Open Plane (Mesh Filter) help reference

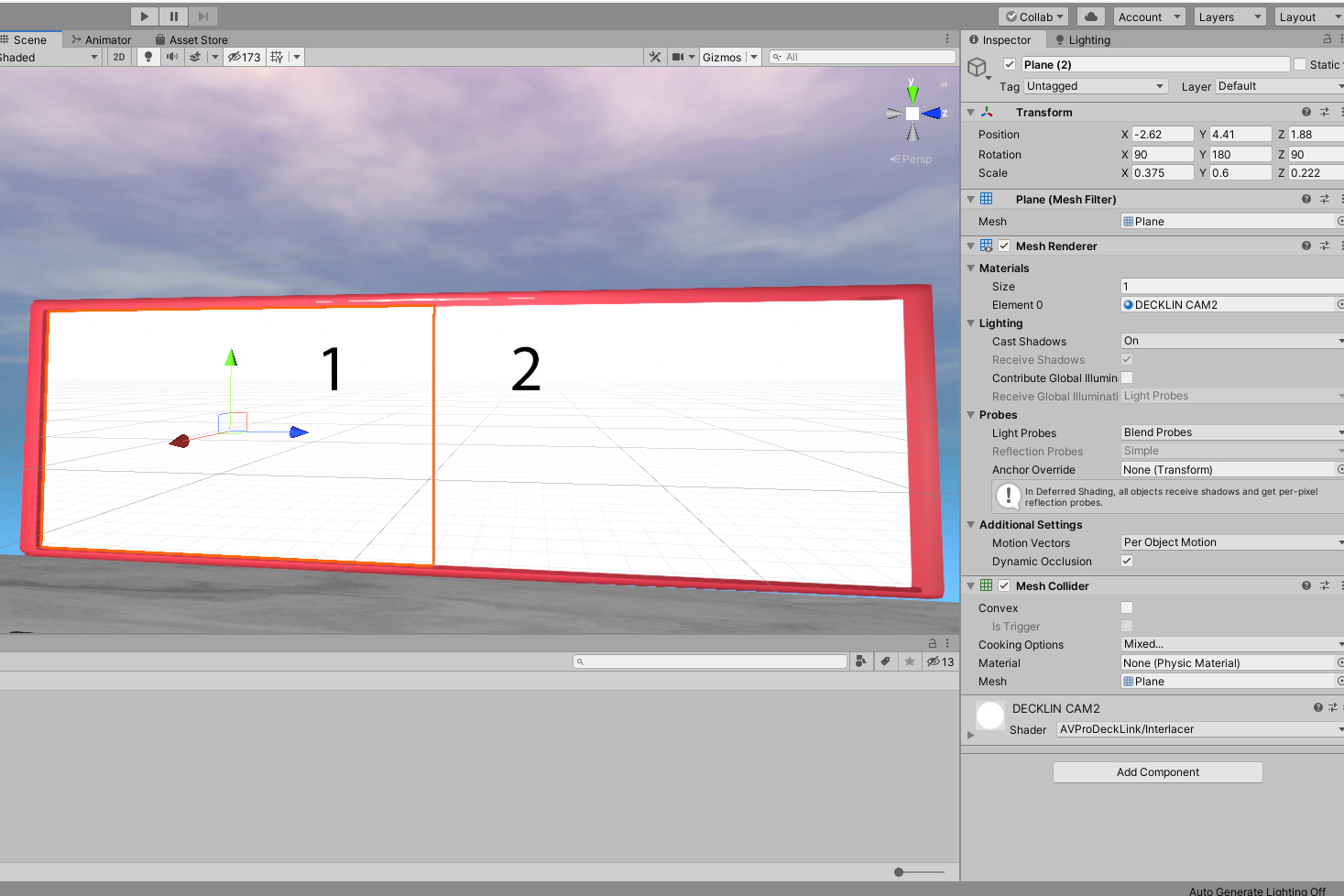(x=1306, y=199)
